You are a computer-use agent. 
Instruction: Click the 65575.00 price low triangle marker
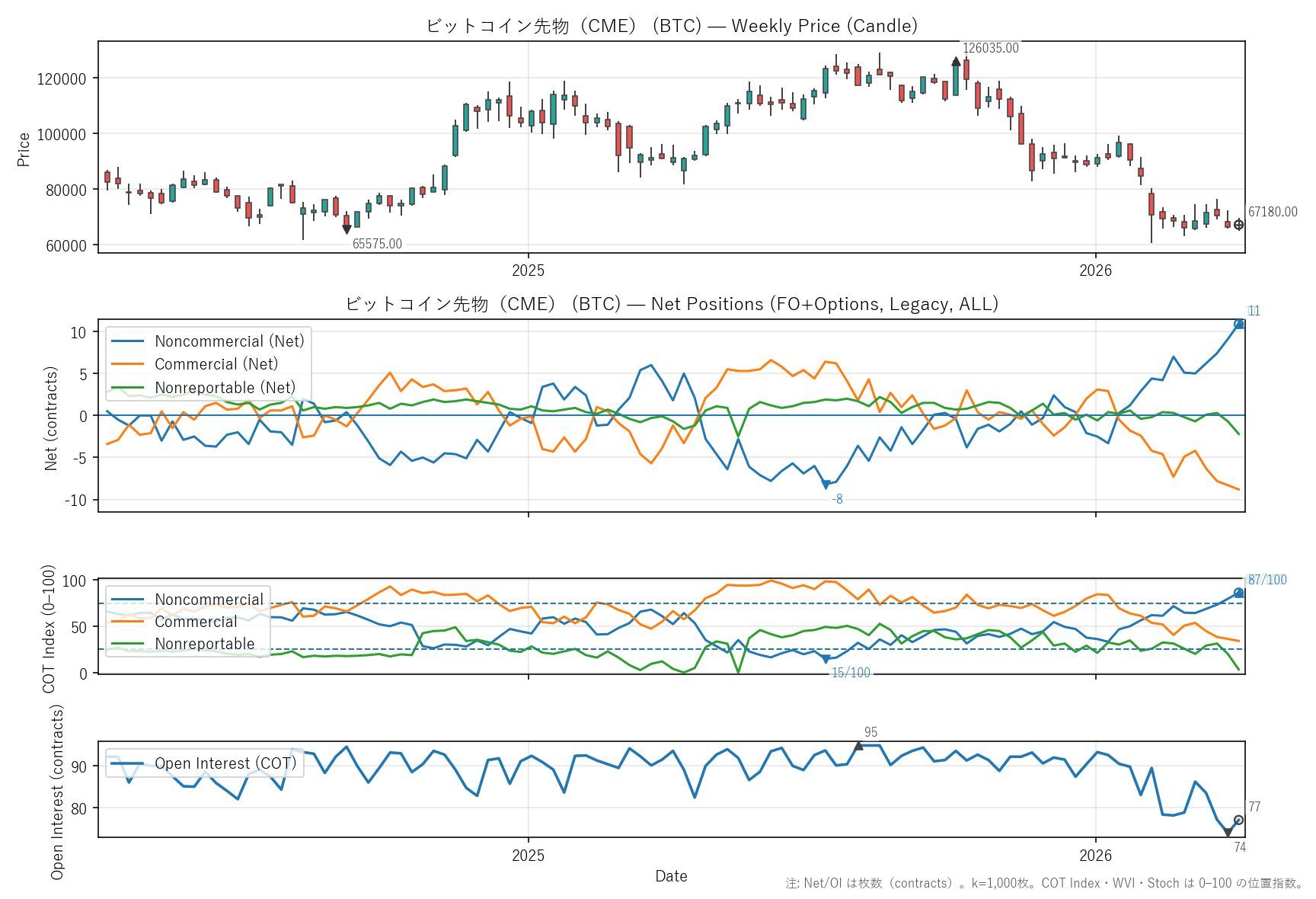[347, 229]
